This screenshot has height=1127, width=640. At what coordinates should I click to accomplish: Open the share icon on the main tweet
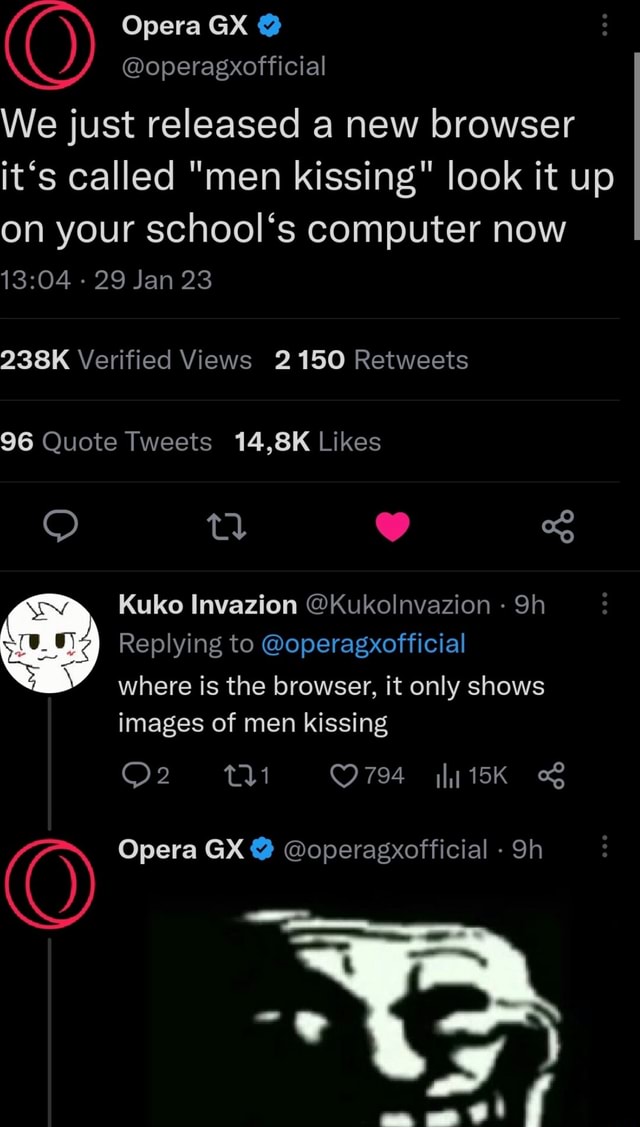[x=557, y=528]
